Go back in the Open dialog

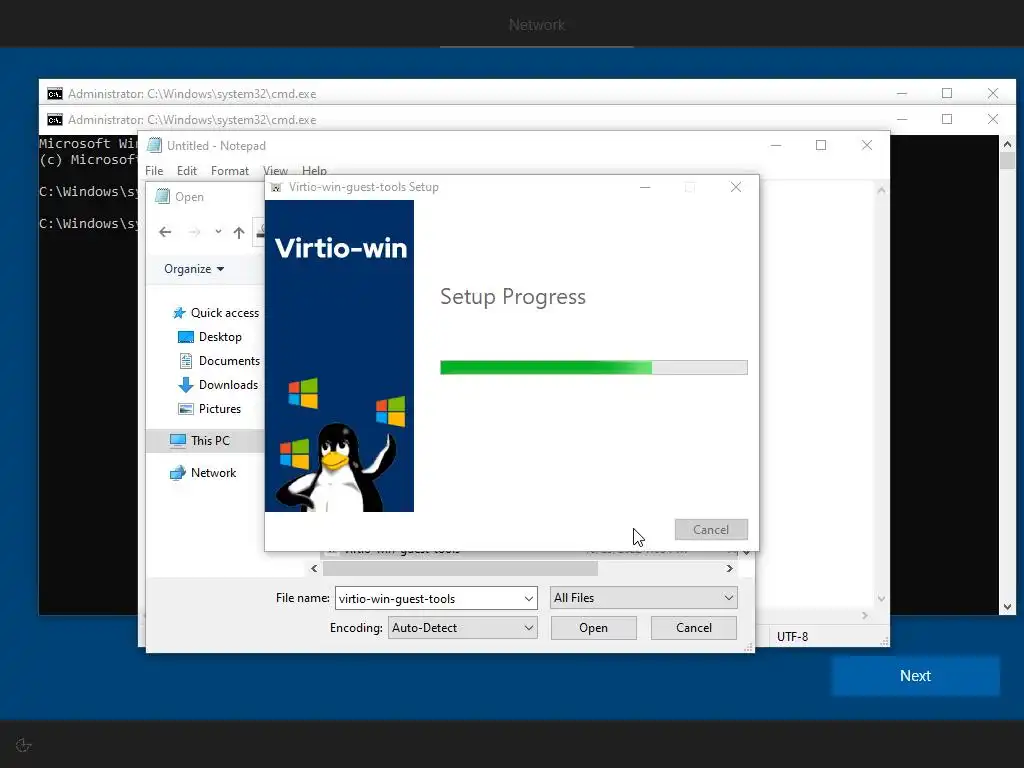coord(165,232)
